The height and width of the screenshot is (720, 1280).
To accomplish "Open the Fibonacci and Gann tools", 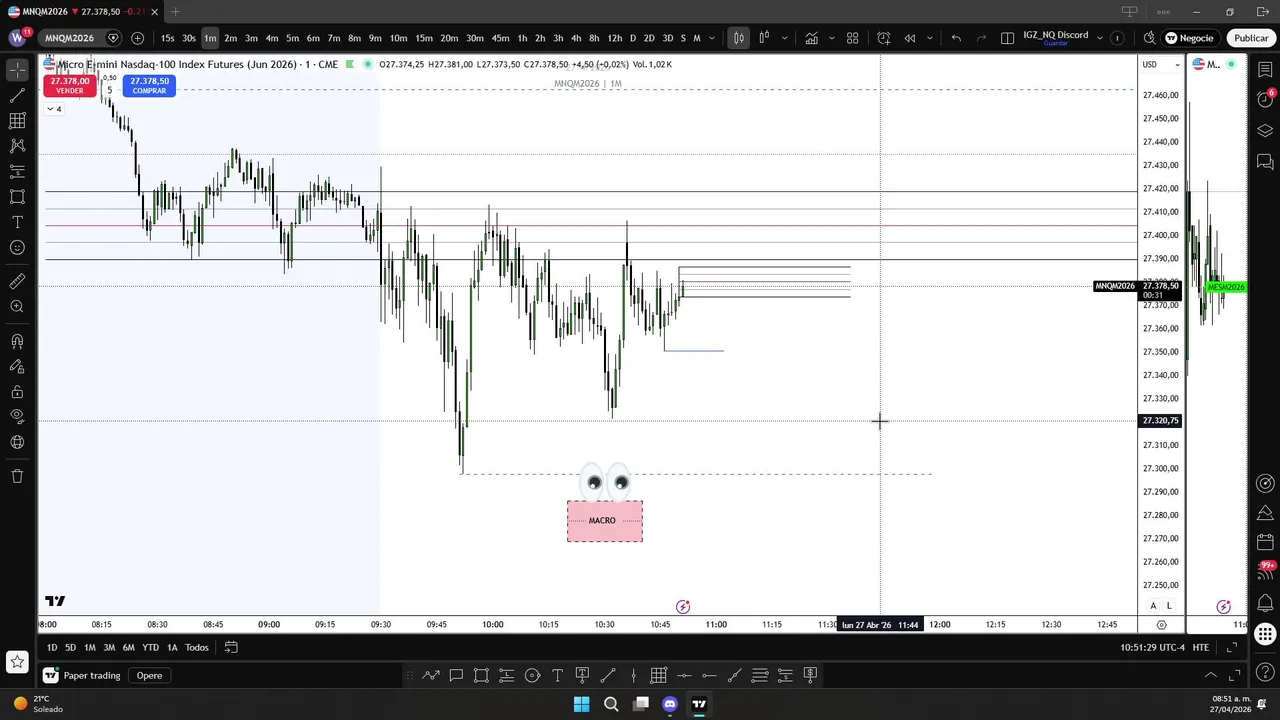I will pos(17,121).
